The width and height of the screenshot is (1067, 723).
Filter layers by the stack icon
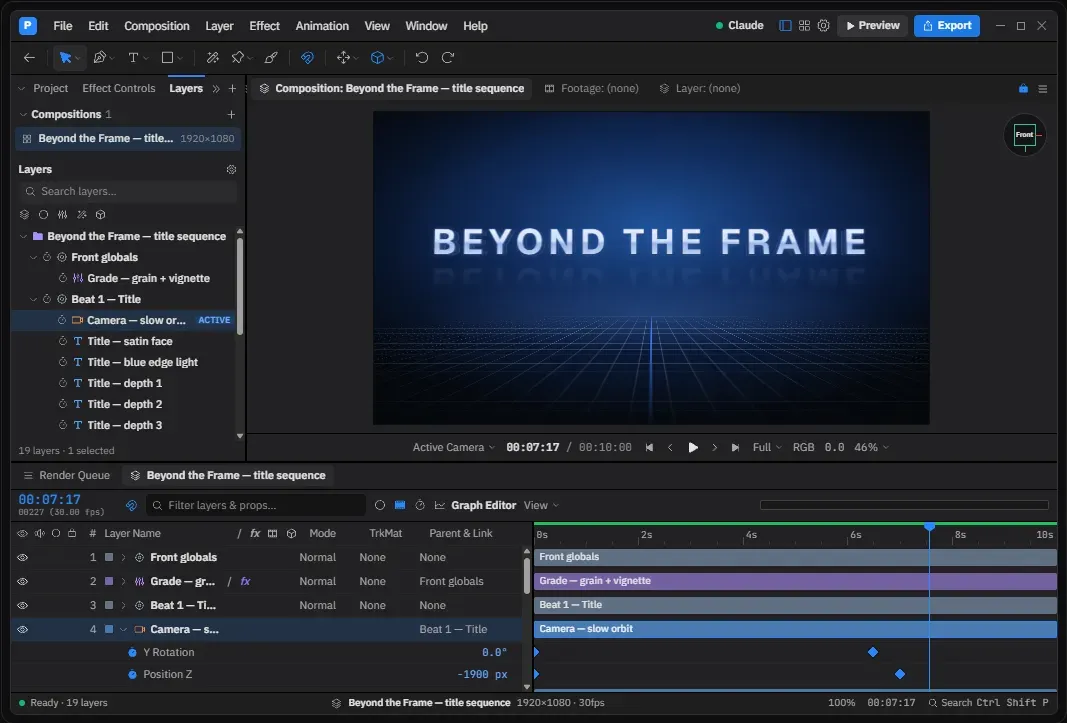(x=24, y=214)
